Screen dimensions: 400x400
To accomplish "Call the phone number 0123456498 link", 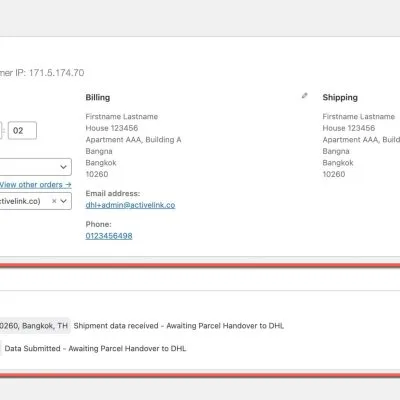I will point(109,236).
